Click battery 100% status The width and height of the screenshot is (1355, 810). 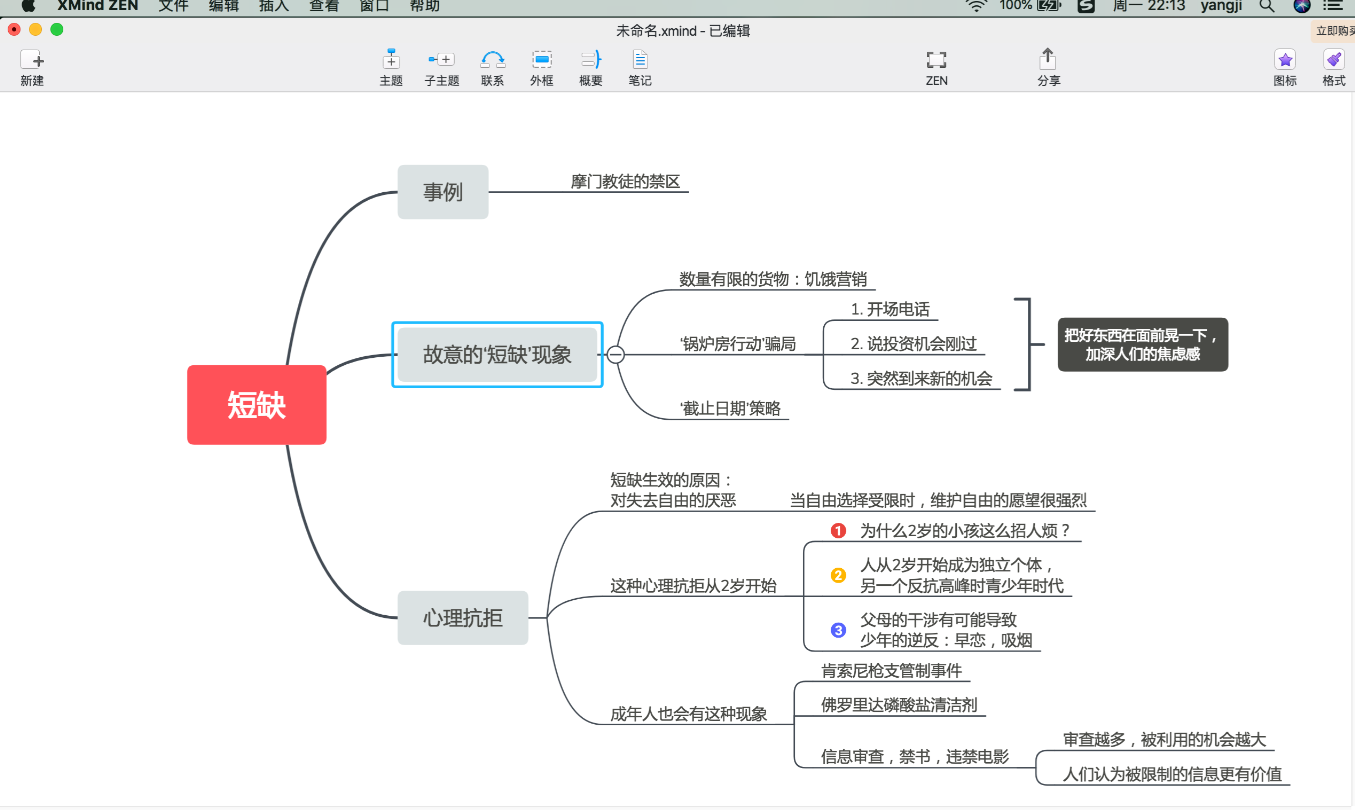pos(1029,5)
